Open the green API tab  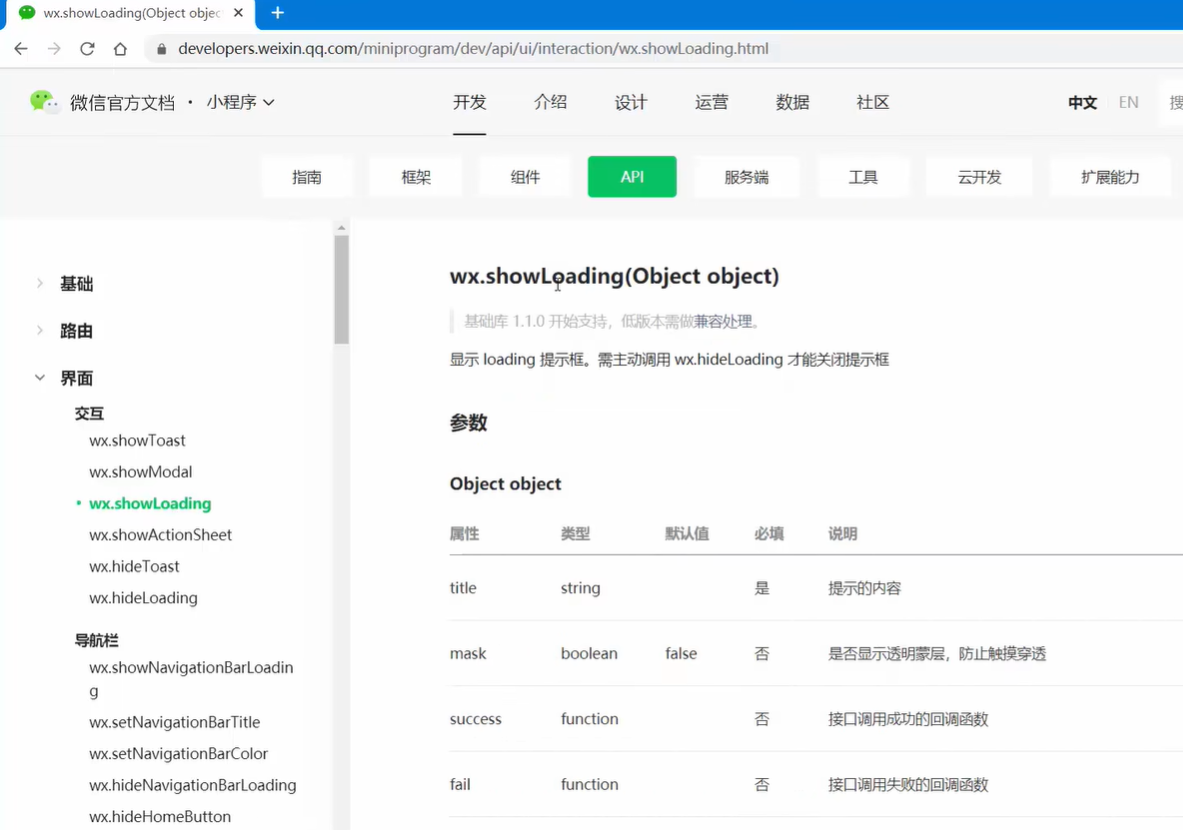point(632,177)
